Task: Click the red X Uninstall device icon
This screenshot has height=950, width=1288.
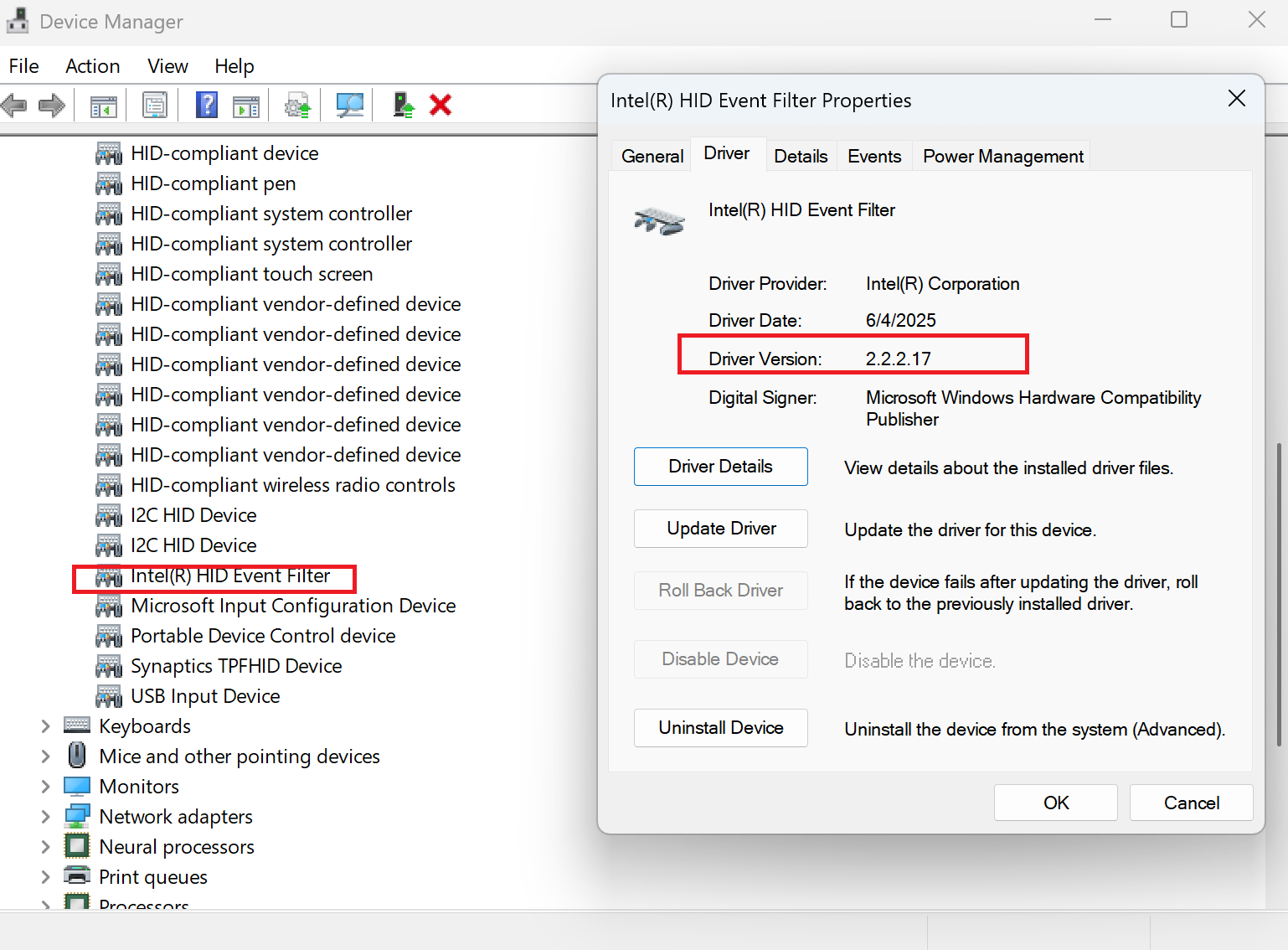Action: click(x=440, y=106)
